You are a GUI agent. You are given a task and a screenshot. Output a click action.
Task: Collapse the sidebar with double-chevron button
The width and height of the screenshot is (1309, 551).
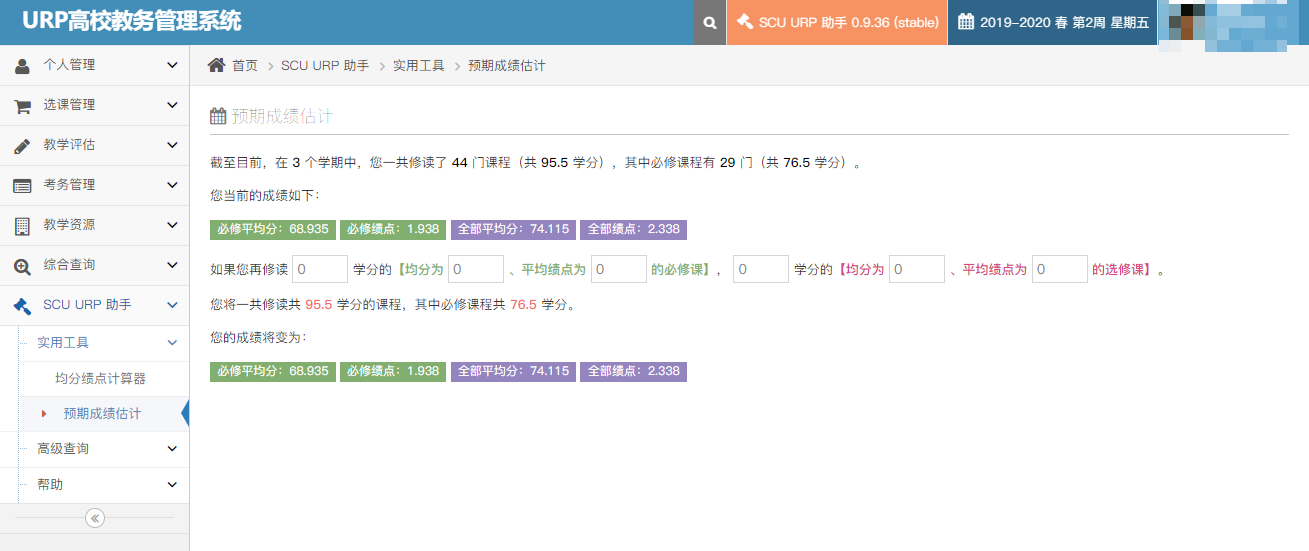coord(95,518)
